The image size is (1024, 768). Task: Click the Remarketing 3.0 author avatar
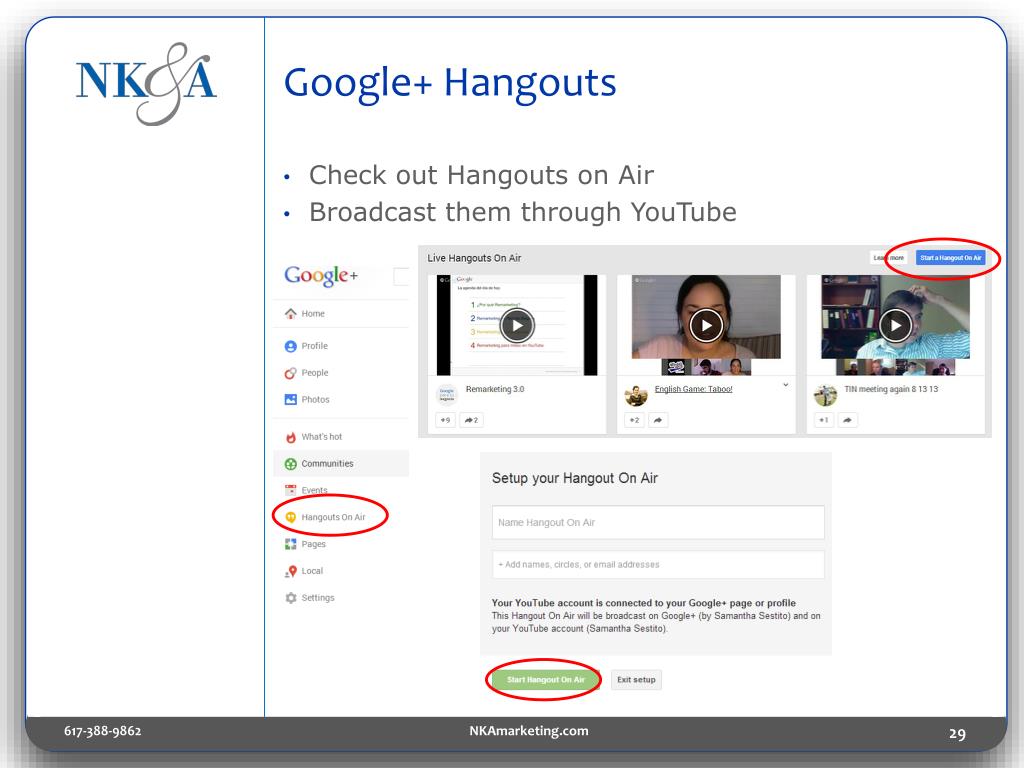coord(447,395)
